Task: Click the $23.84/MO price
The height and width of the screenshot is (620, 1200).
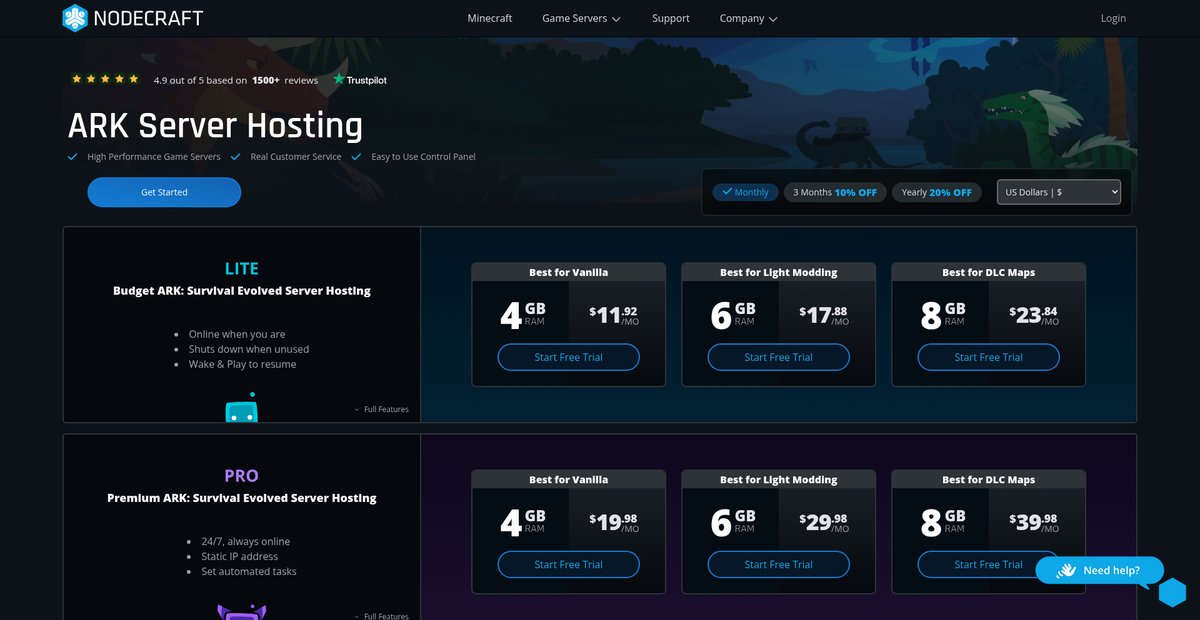Action: (1034, 315)
